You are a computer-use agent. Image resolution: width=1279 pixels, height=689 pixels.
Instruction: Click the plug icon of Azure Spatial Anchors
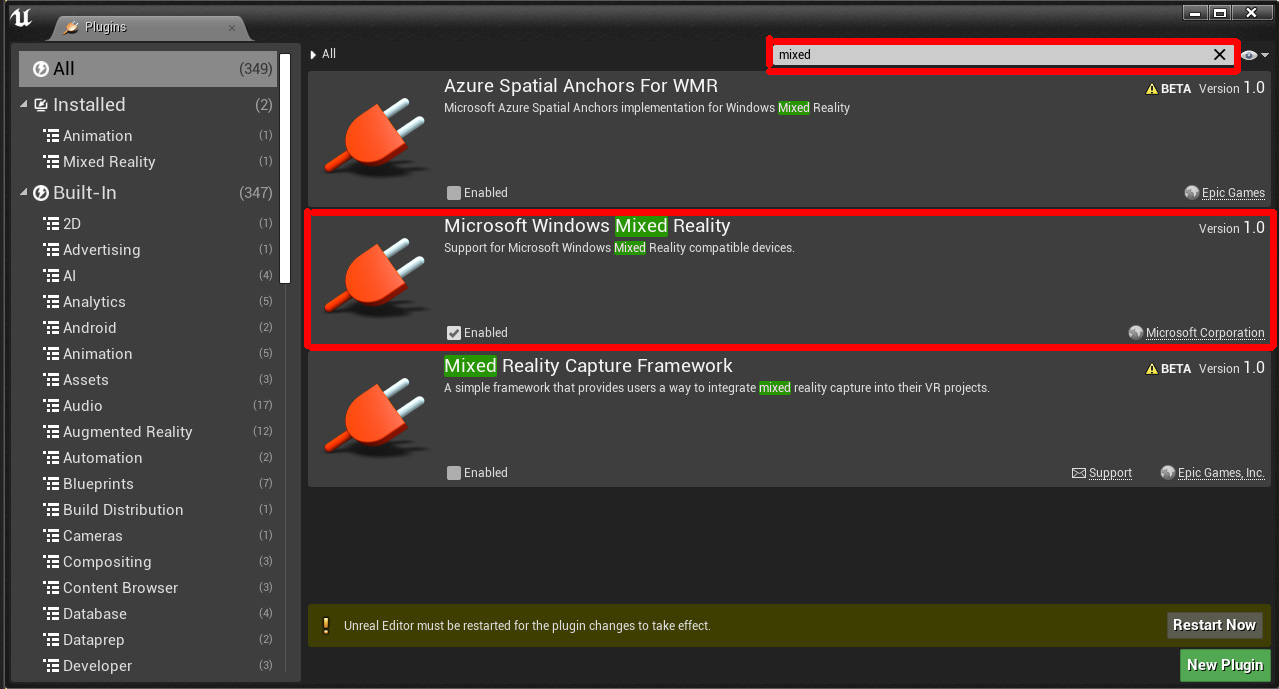pyautogui.click(x=375, y=137)
